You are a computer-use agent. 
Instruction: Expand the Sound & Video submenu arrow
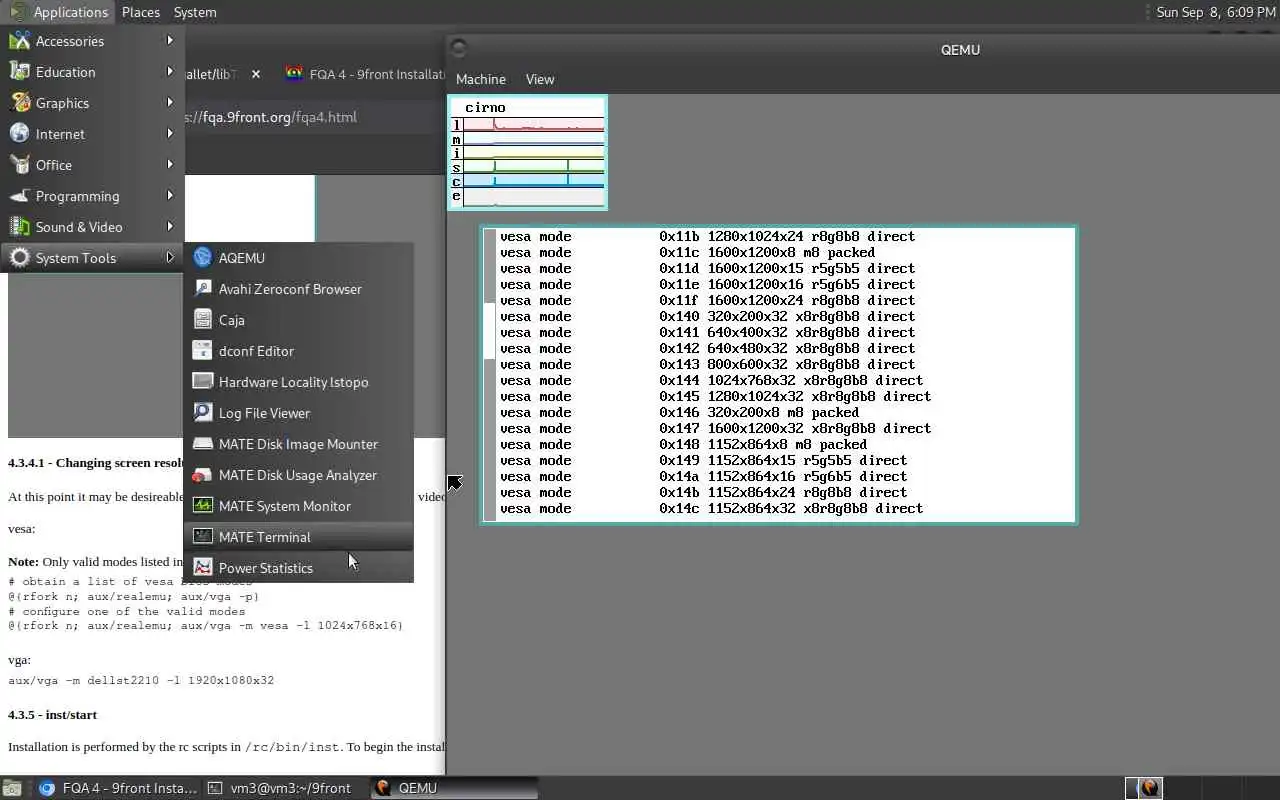pos(170,227)
